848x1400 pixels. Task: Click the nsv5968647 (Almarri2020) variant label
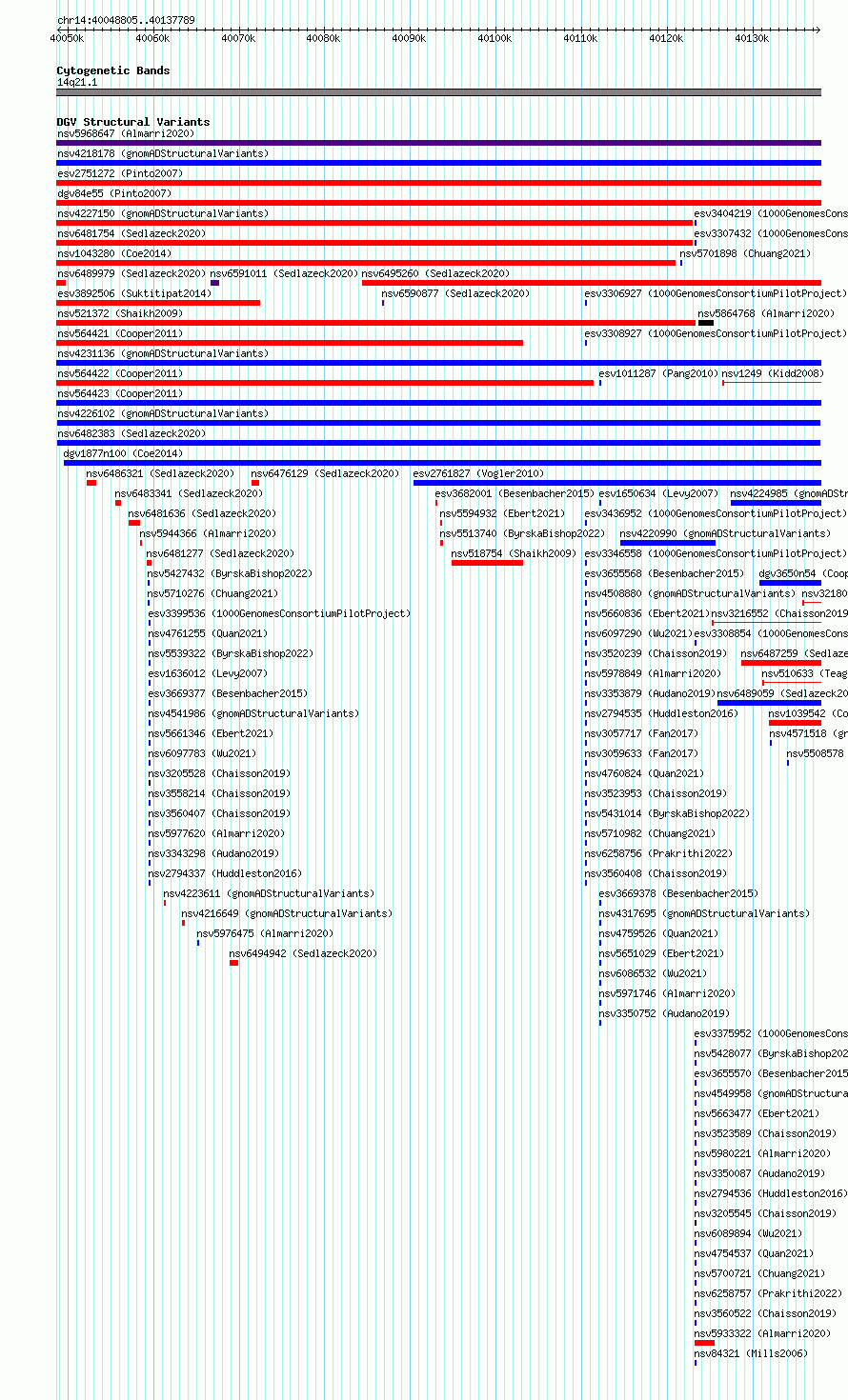pyautogui.click(x=126, y=133)
